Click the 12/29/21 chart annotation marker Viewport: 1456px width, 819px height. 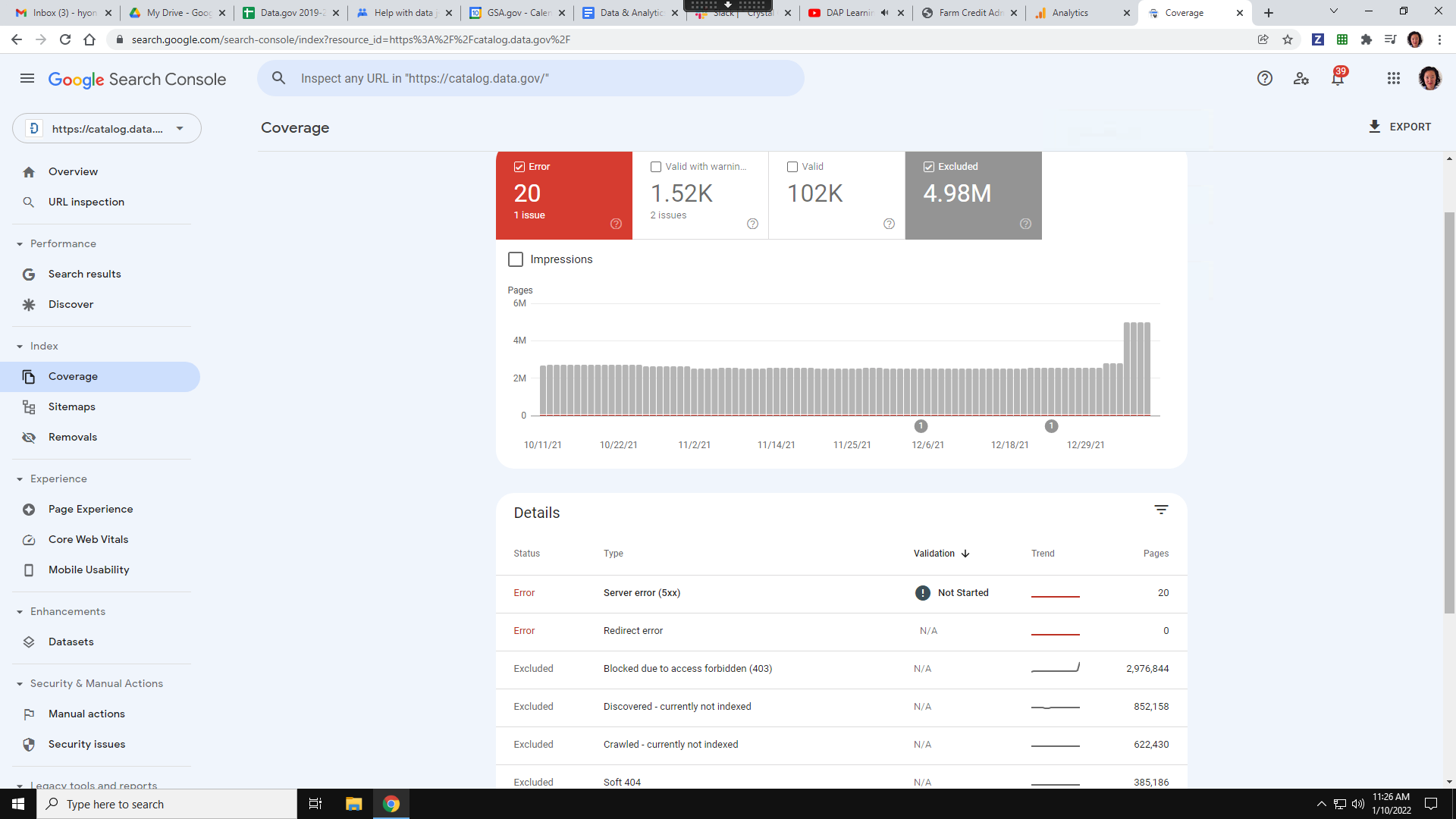pyautogui.click(x=1051, y=426)
